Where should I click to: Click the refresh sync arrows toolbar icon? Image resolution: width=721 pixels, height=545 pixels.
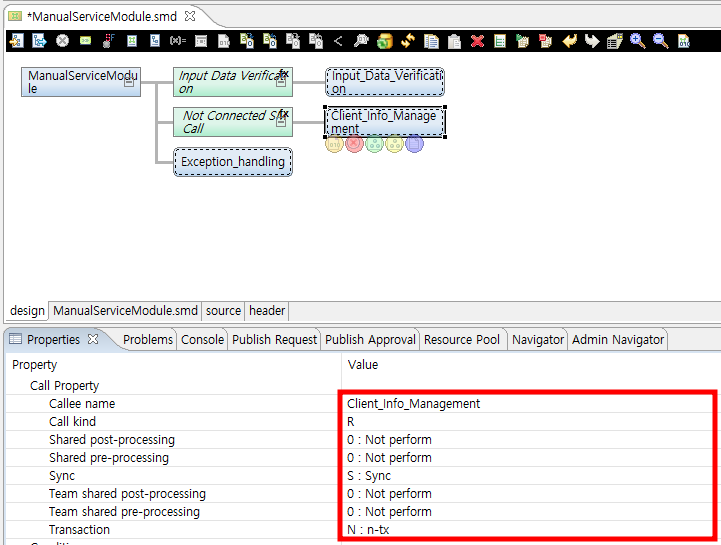tap(408, 41)
